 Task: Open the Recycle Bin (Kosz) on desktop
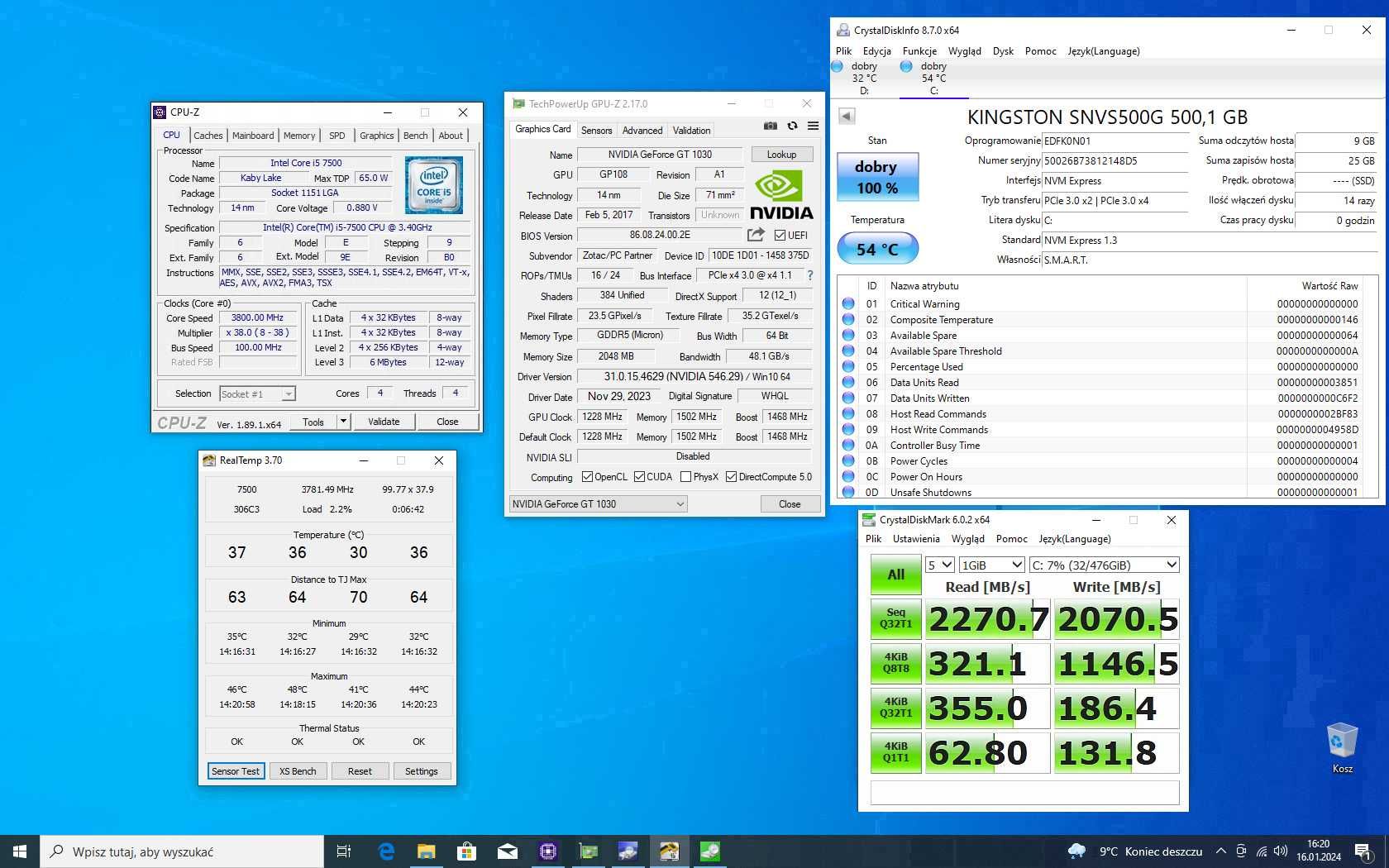1342,747
